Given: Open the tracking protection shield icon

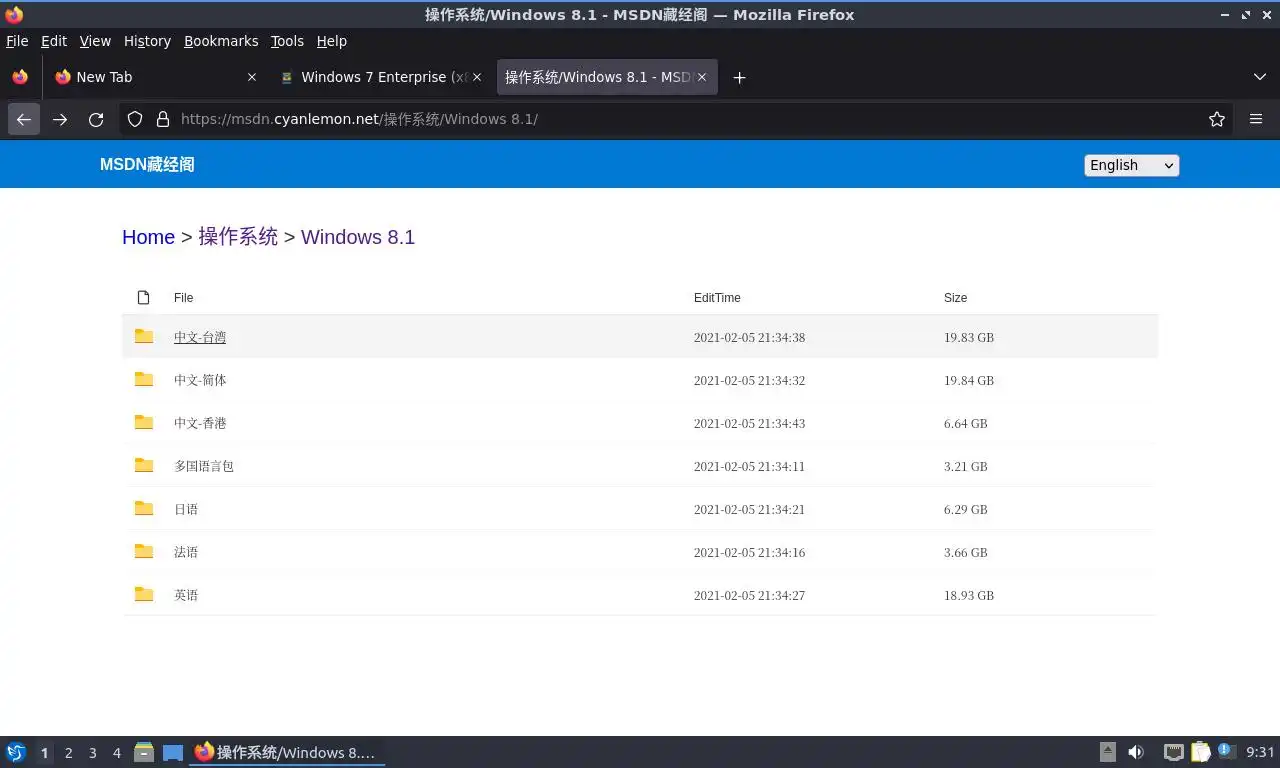Looking at the screenshot, I should (x=135, y=119).
